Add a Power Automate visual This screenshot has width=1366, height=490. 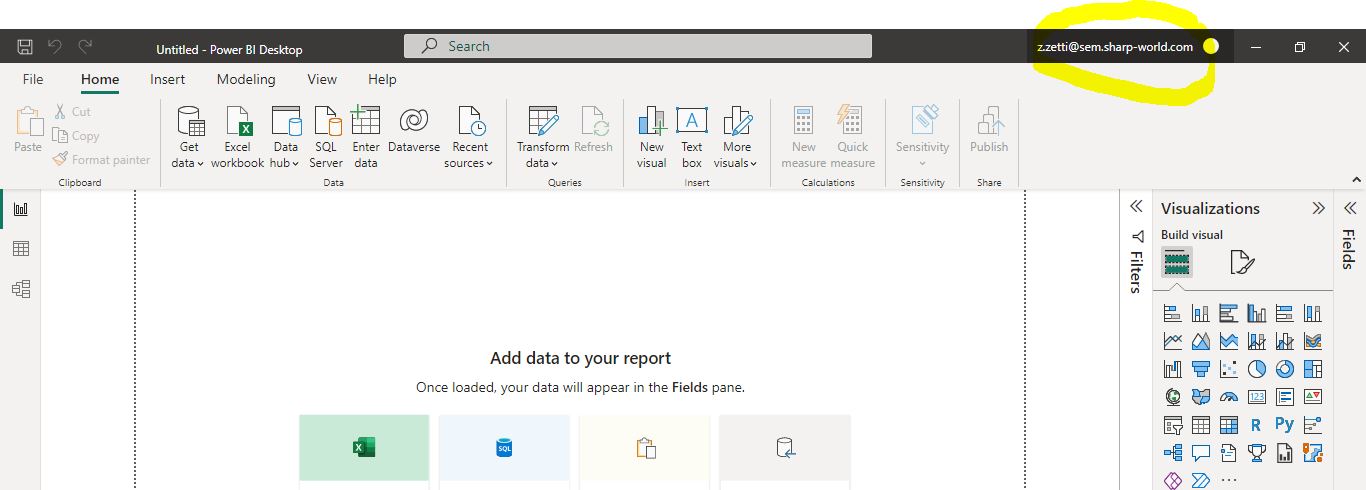click(x=1201, y=481)
